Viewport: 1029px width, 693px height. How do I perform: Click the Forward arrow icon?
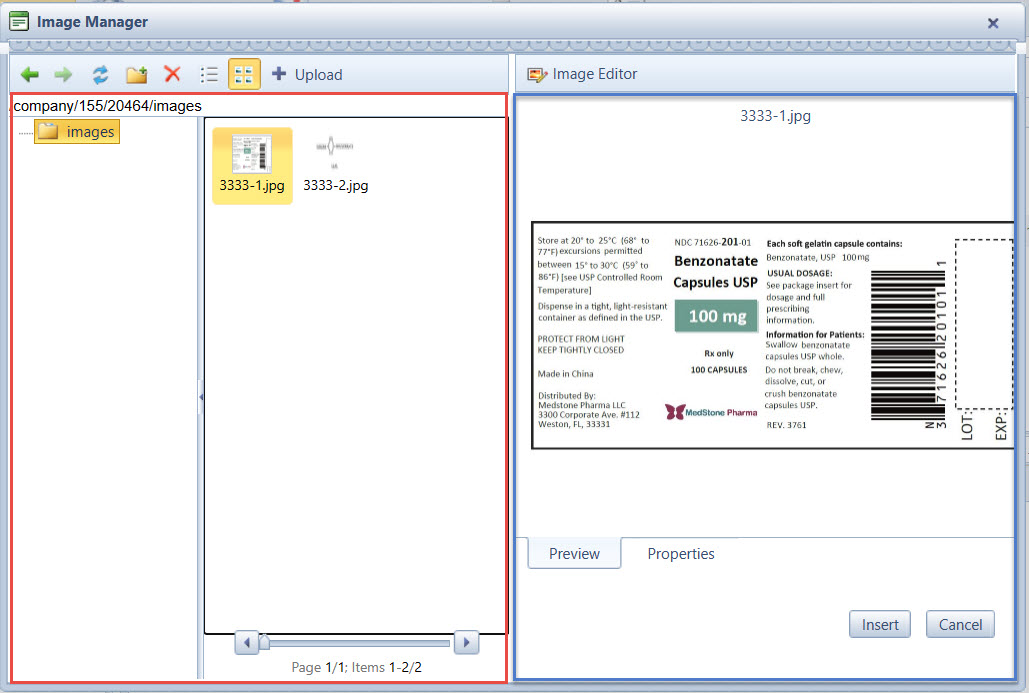pos(63,75)
